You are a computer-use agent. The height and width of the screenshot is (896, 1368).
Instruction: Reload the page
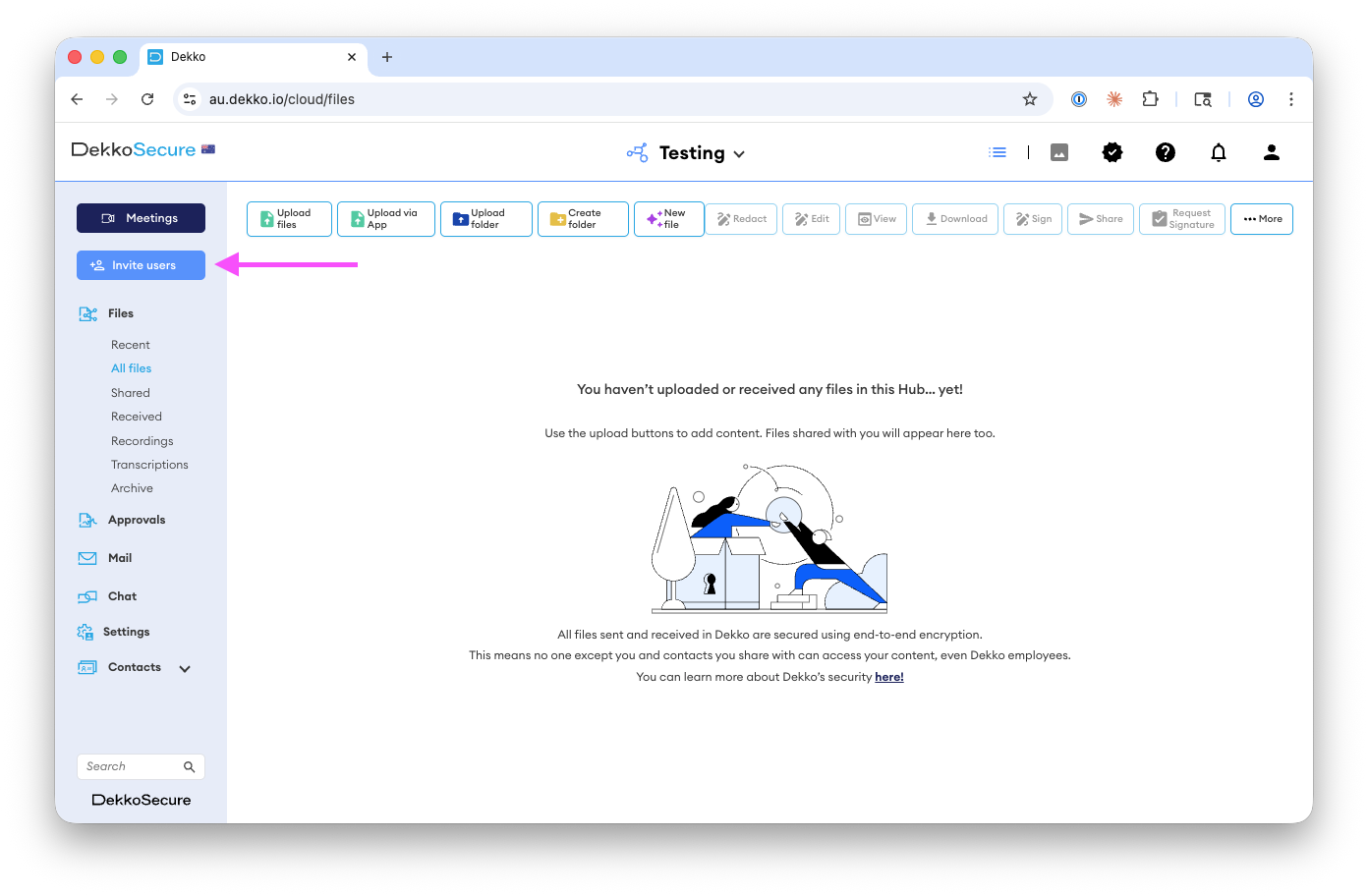(x=147, y=99)
